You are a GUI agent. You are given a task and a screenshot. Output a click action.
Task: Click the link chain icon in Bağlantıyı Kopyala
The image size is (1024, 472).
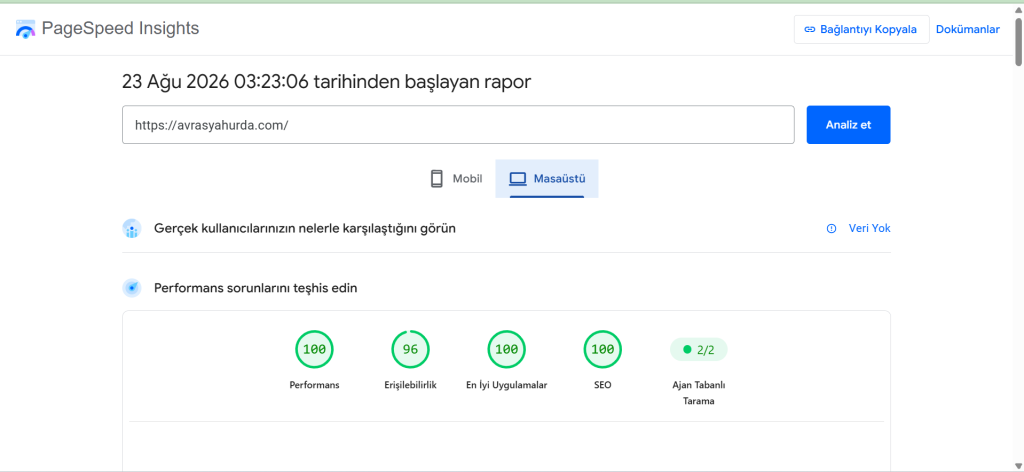(x=809, y=29)
